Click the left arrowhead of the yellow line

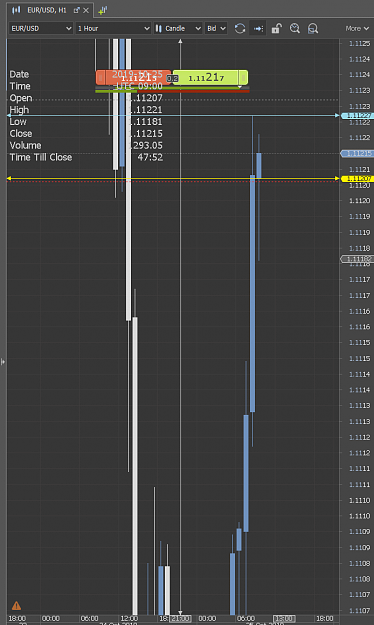(x=9, y=178)
